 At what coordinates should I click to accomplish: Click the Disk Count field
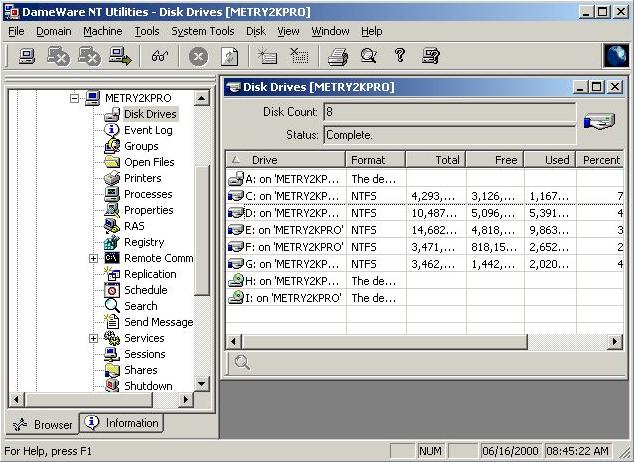coord(450,112)
